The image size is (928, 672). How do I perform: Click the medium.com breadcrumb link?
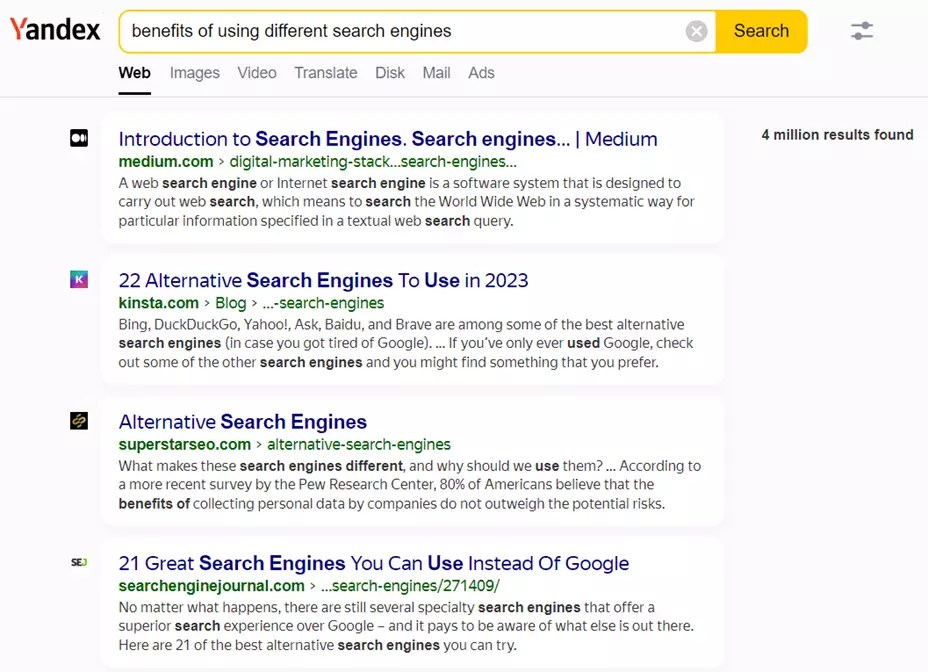[165, 161]
